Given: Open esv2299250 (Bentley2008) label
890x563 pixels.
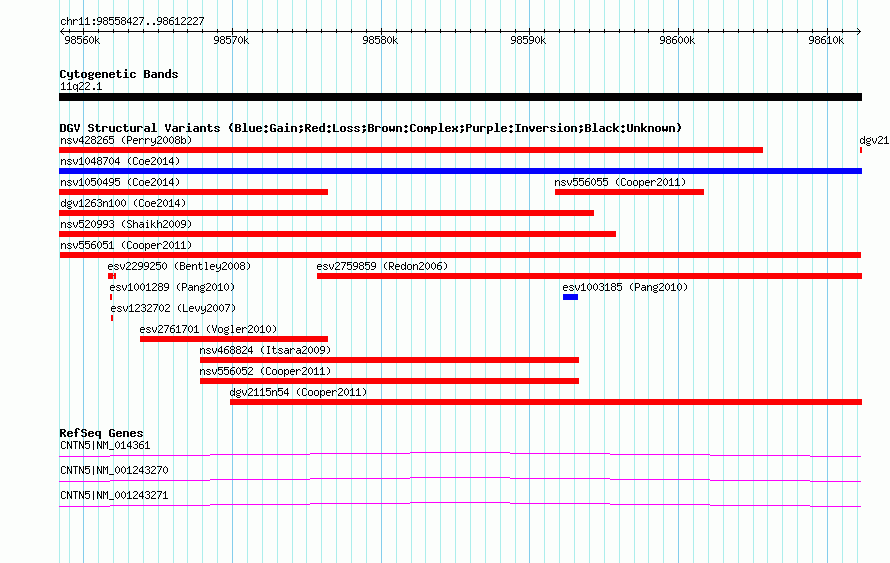Looking at the screenshot, I should point(179,266).
